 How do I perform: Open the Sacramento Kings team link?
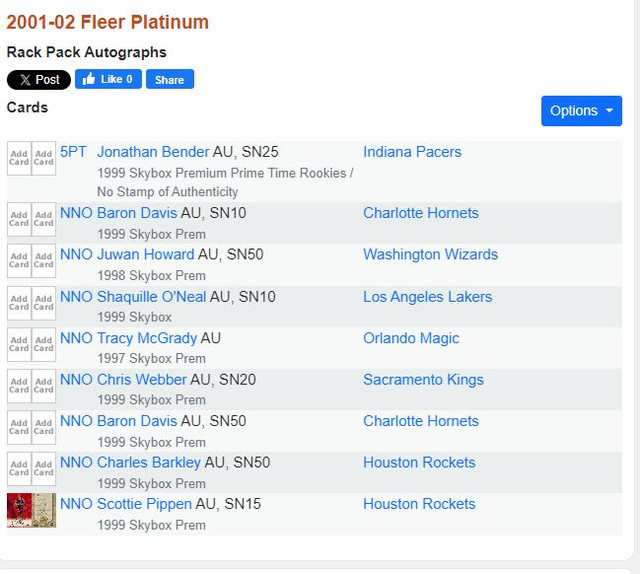(x=423, y=380)
